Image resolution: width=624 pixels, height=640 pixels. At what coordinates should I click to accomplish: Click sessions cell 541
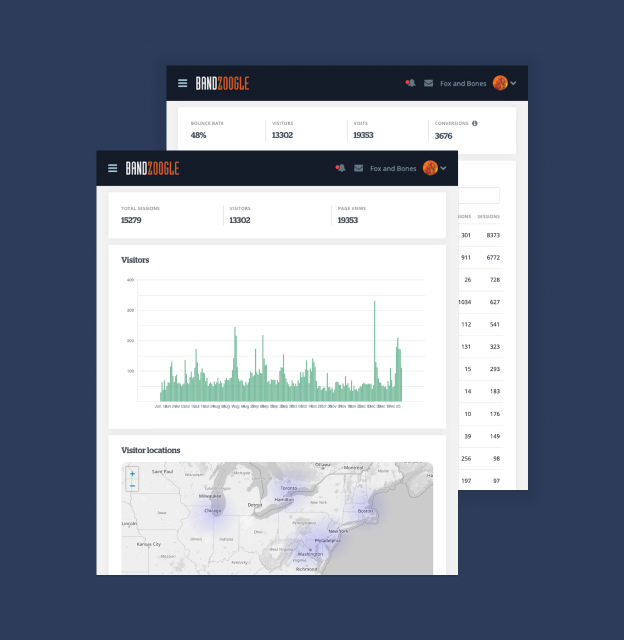pos(495,324)
